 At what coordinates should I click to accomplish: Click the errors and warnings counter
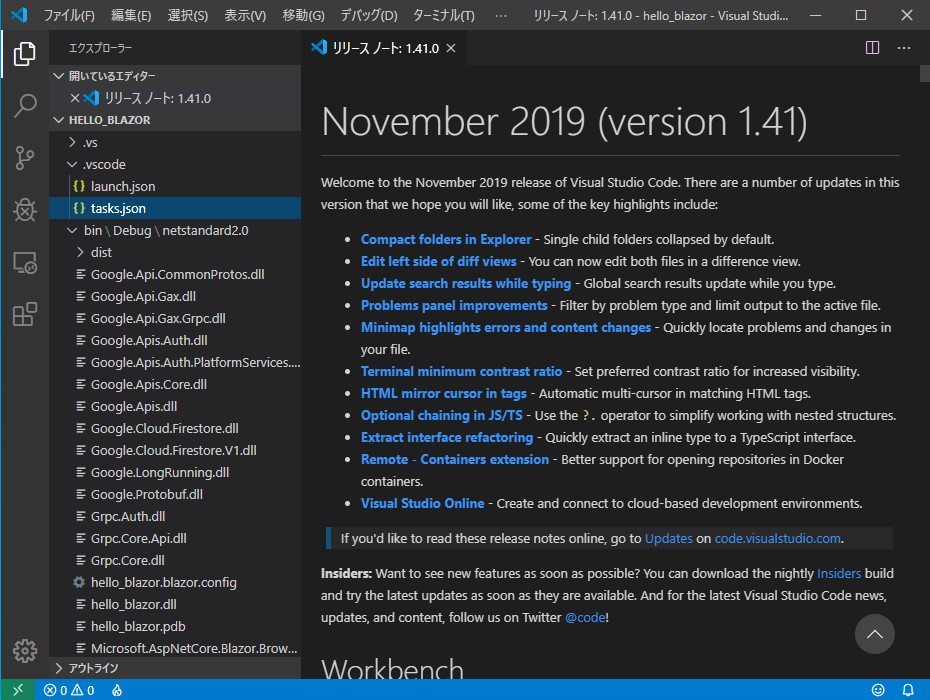67,690
